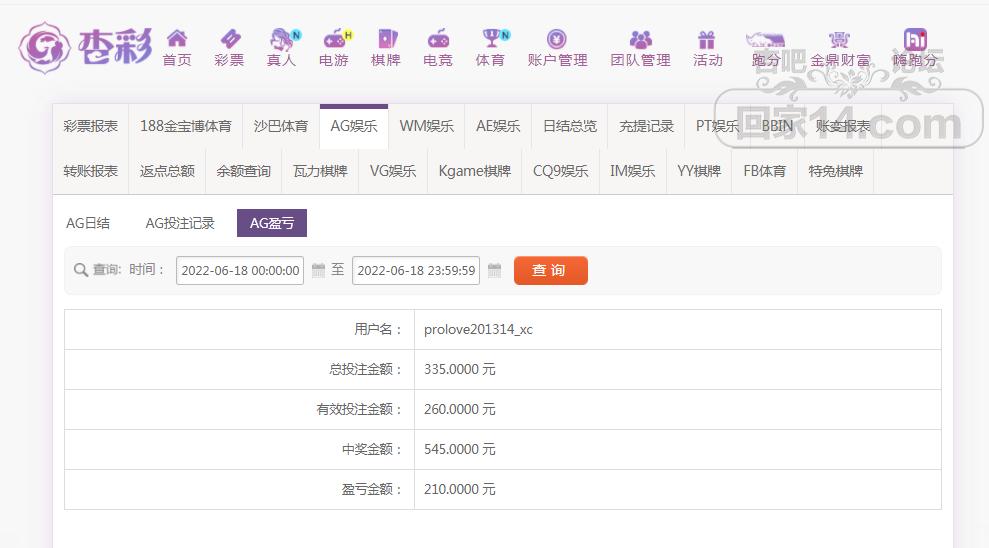The image size is (989, 548).
Task: Click the 彩票 lottery ticket icon
Action: click(x=230, y=39)
